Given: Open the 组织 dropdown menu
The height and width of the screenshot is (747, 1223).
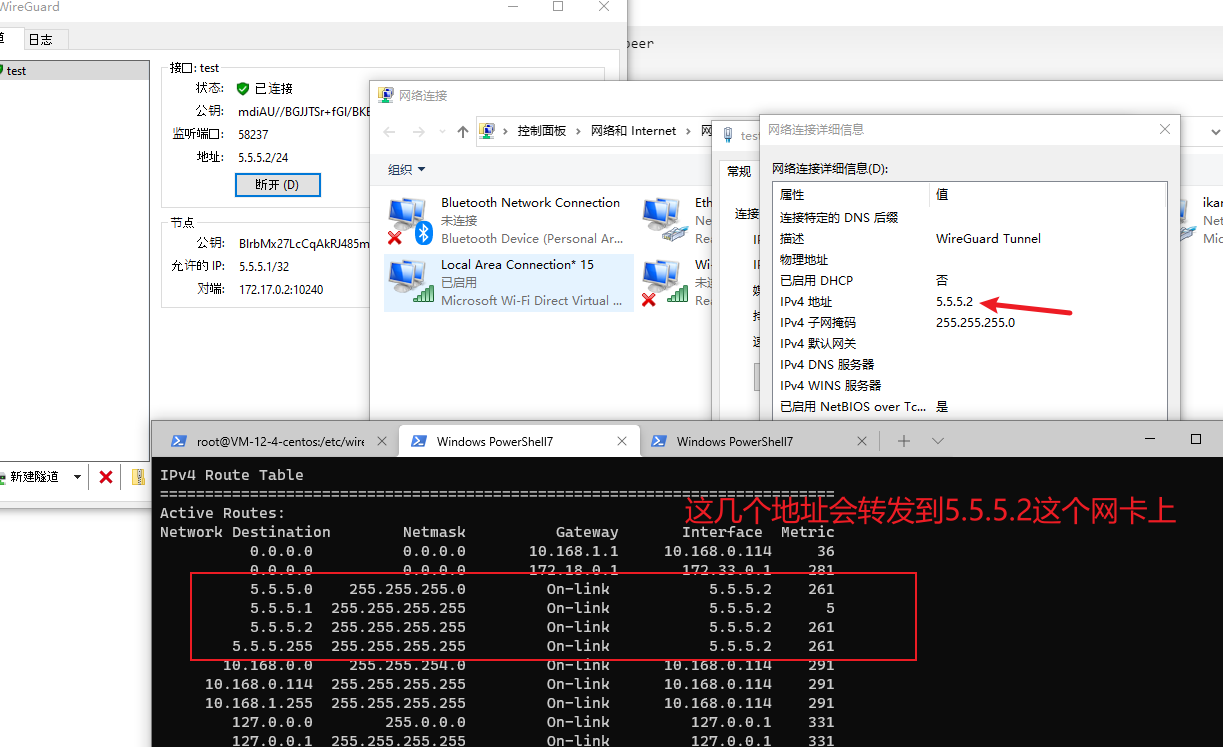Looking at the screenshot, I should pyautogui.click(x=407, y=170).
